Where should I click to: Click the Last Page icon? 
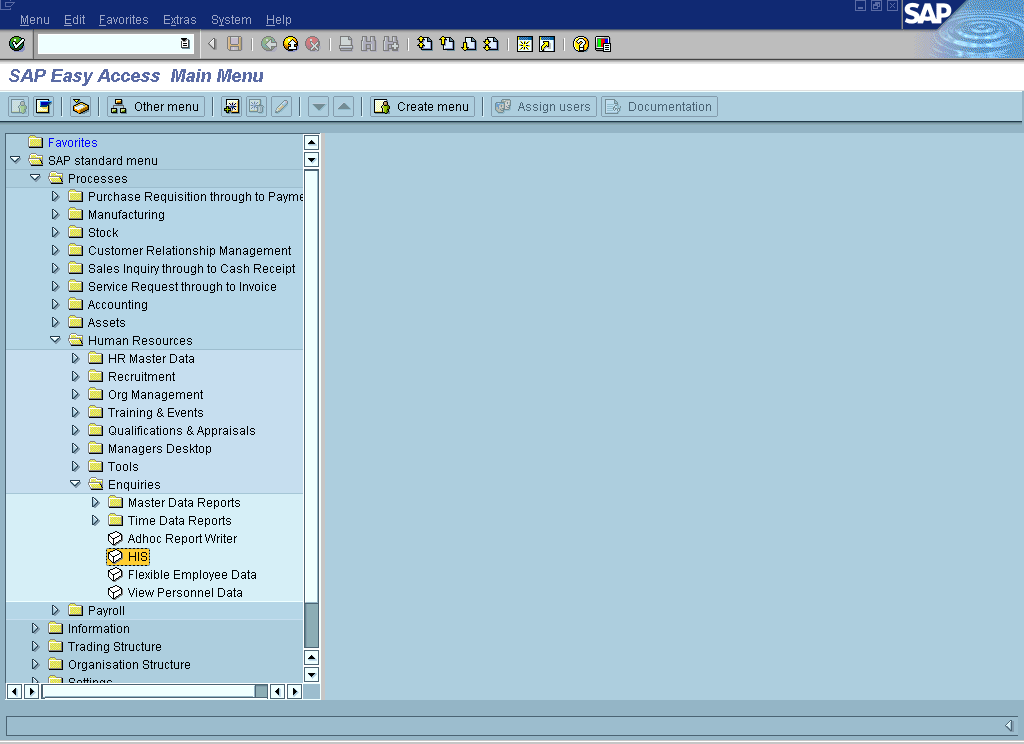click(x=491, y=44)
